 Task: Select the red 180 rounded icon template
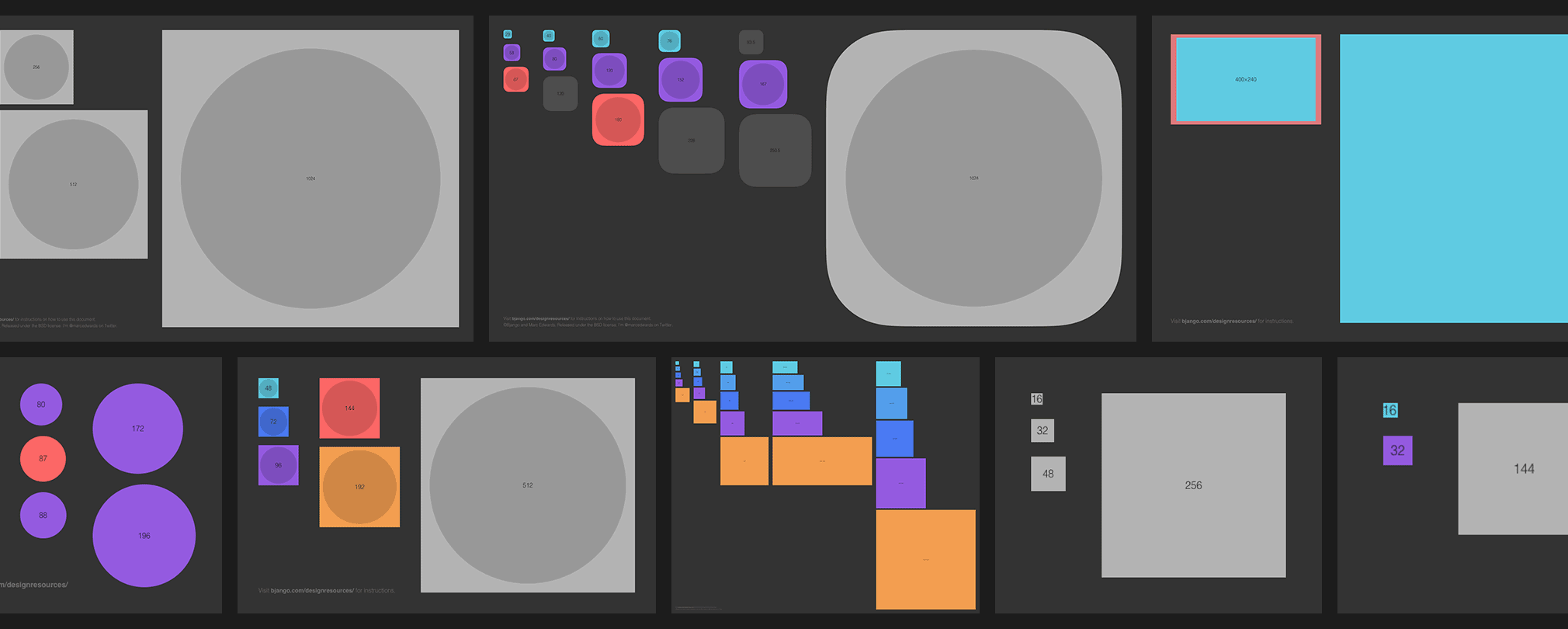[x=618, y=120]
